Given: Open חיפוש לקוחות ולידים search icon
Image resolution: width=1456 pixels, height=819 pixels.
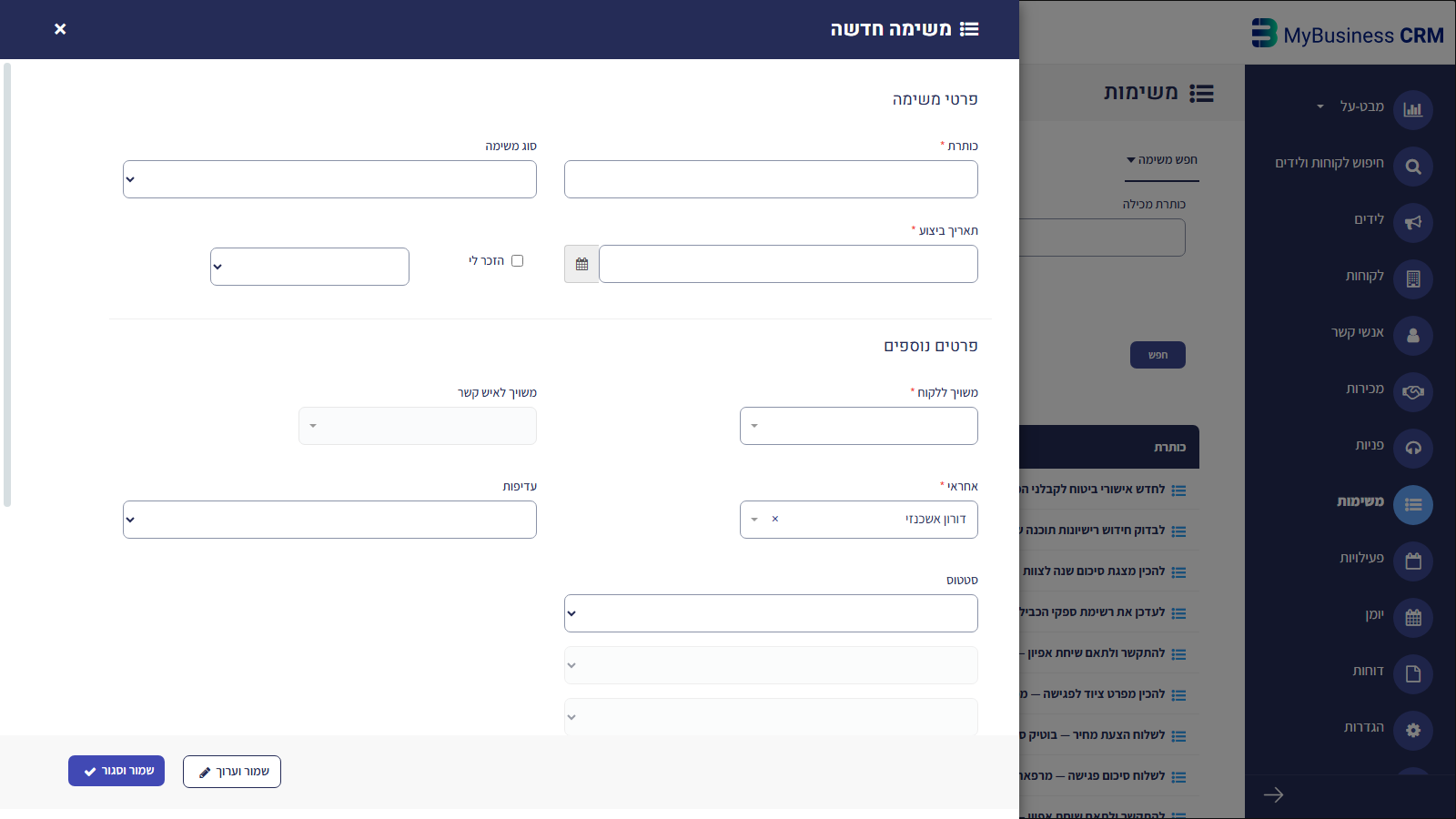Looking at the screenshot, I should (x=1412, y=167).
